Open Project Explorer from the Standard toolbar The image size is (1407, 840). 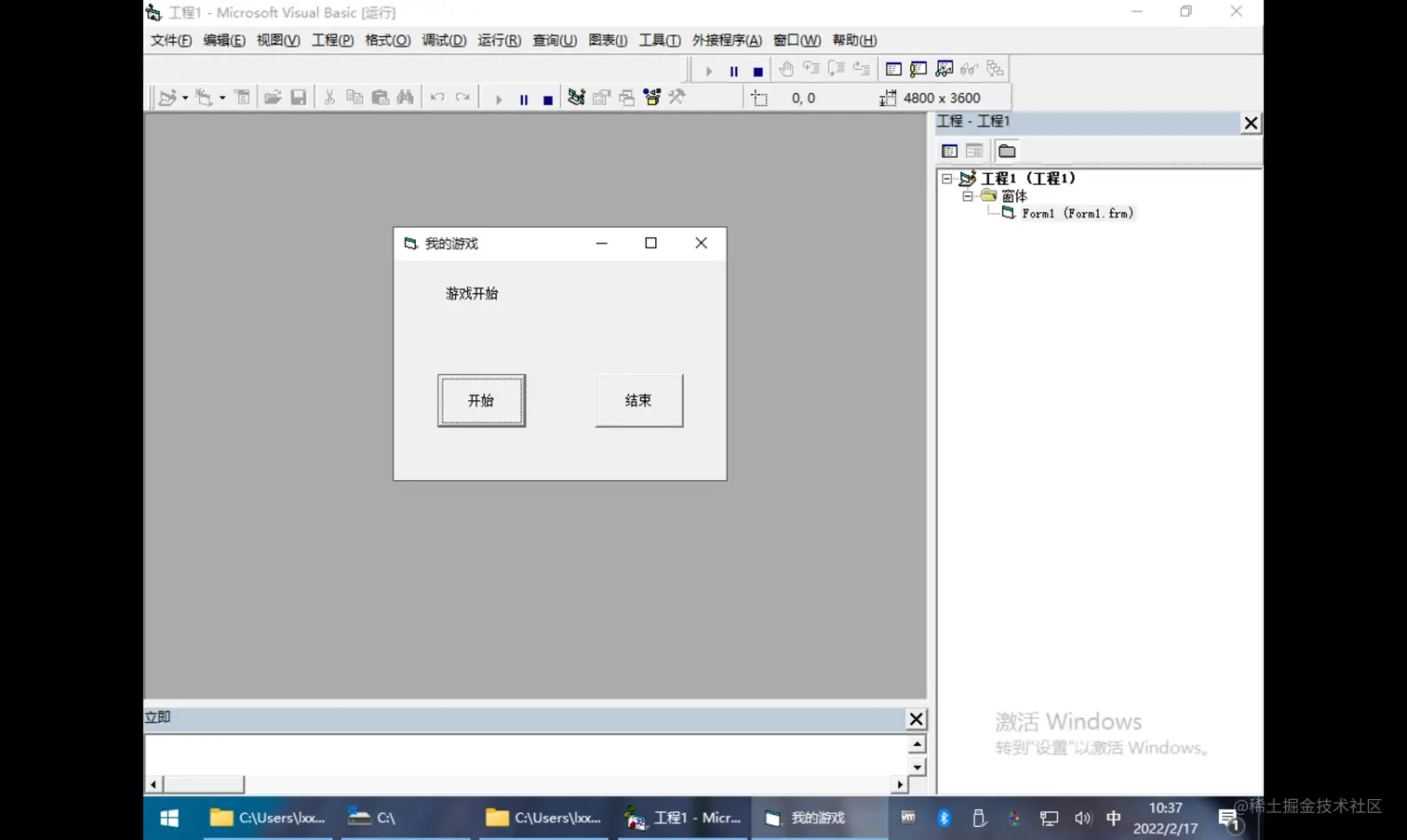pos(576,98)
